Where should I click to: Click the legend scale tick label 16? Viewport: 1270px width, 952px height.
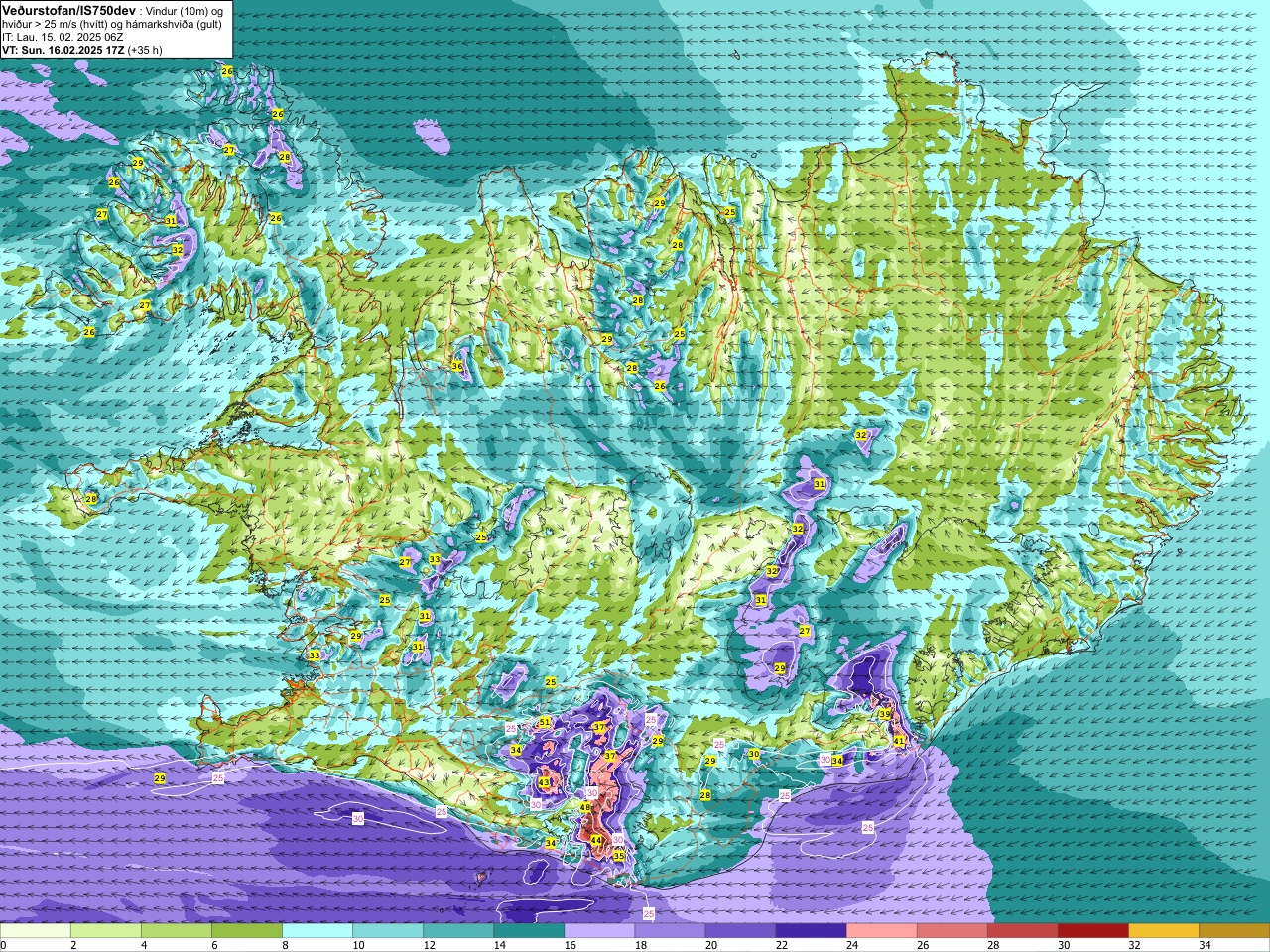click(571, 945)
